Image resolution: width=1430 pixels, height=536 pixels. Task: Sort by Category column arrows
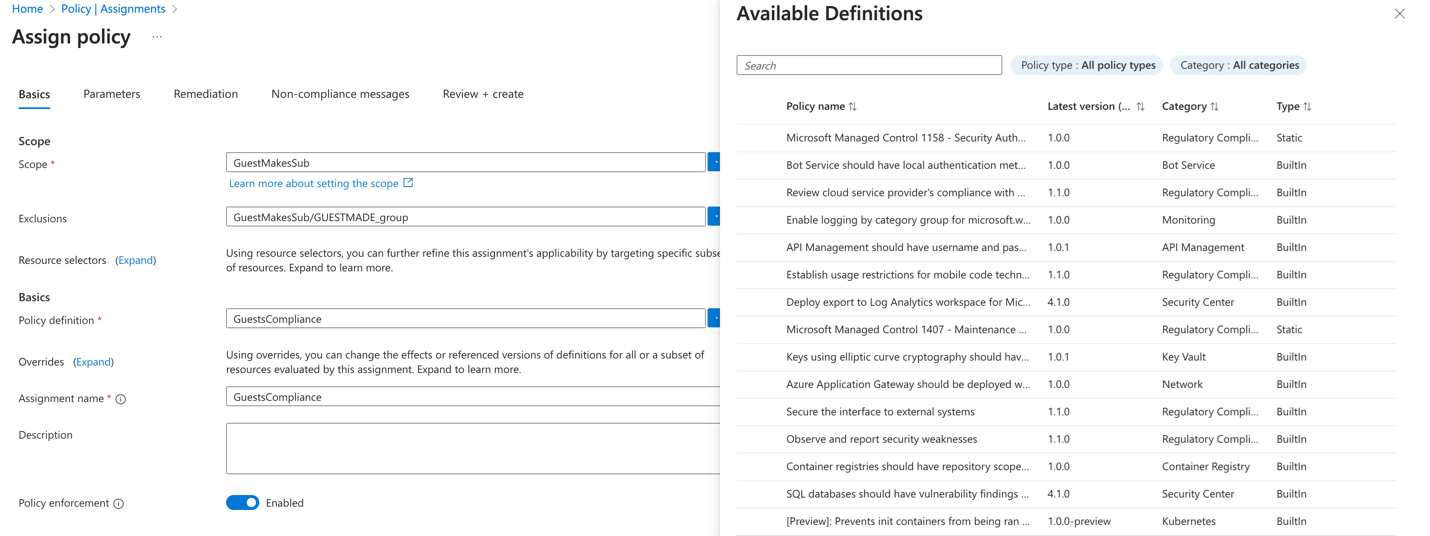click(1214, 107)
